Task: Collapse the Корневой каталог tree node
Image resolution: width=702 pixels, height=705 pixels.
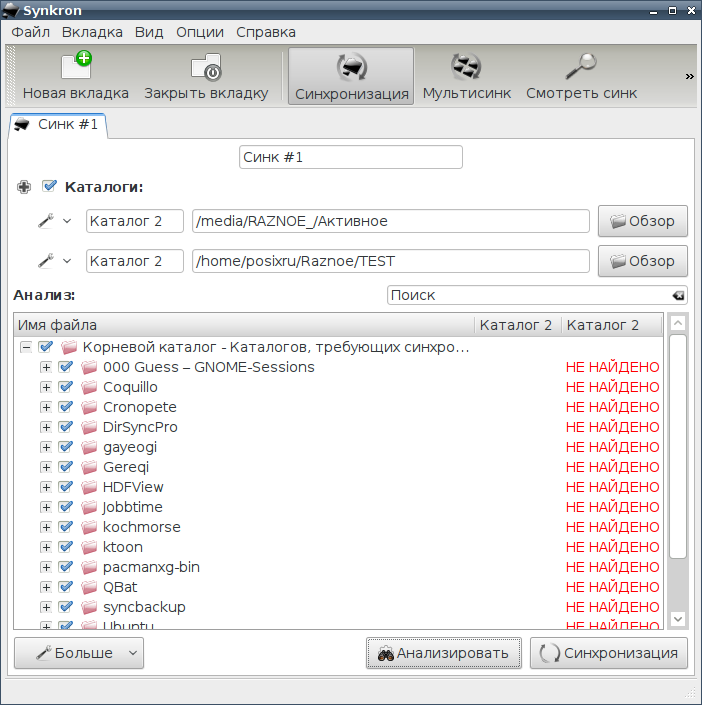Action: coord(26,347)
